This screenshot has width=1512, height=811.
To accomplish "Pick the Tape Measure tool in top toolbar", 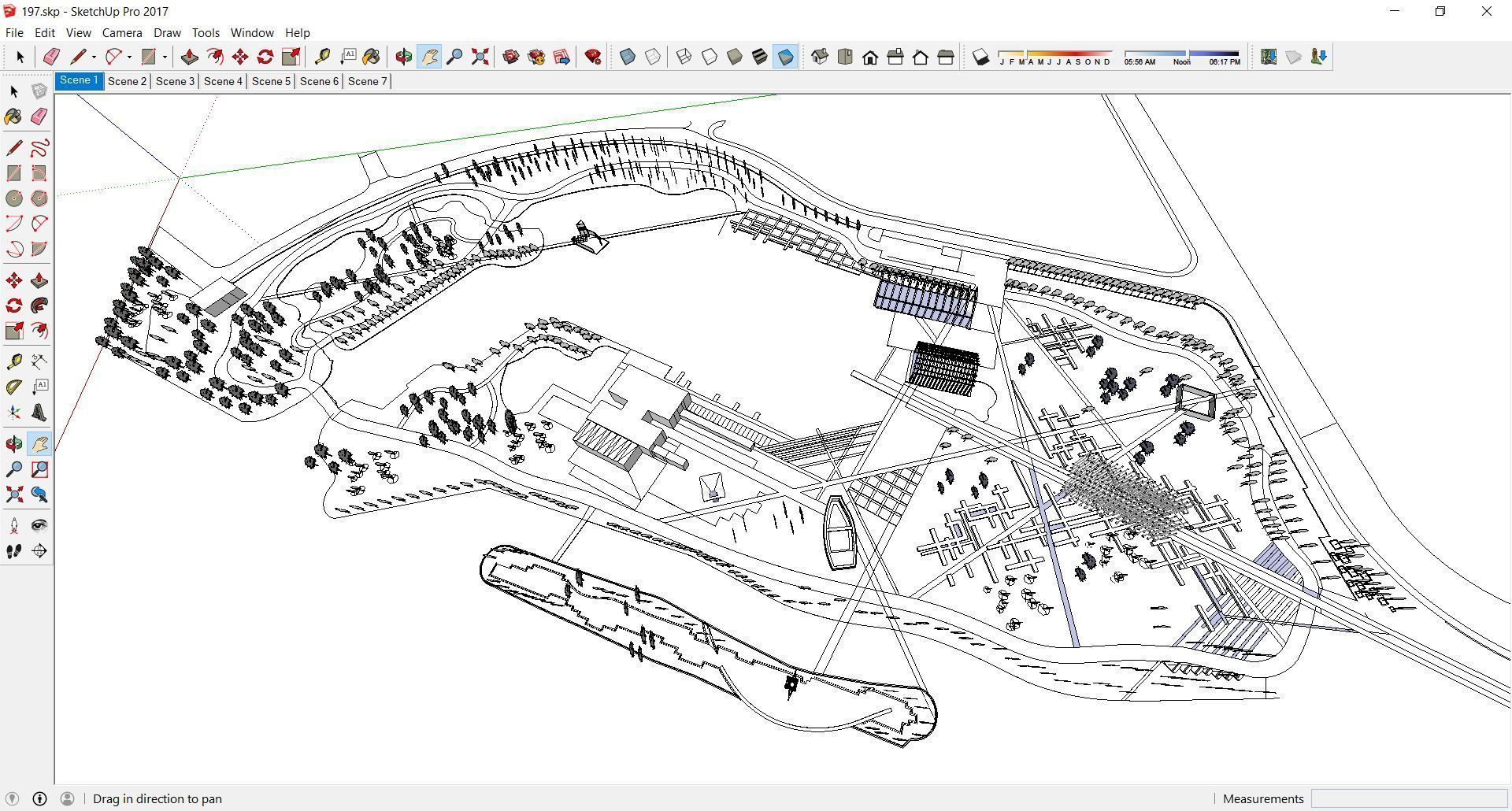I will coord(322,57).
